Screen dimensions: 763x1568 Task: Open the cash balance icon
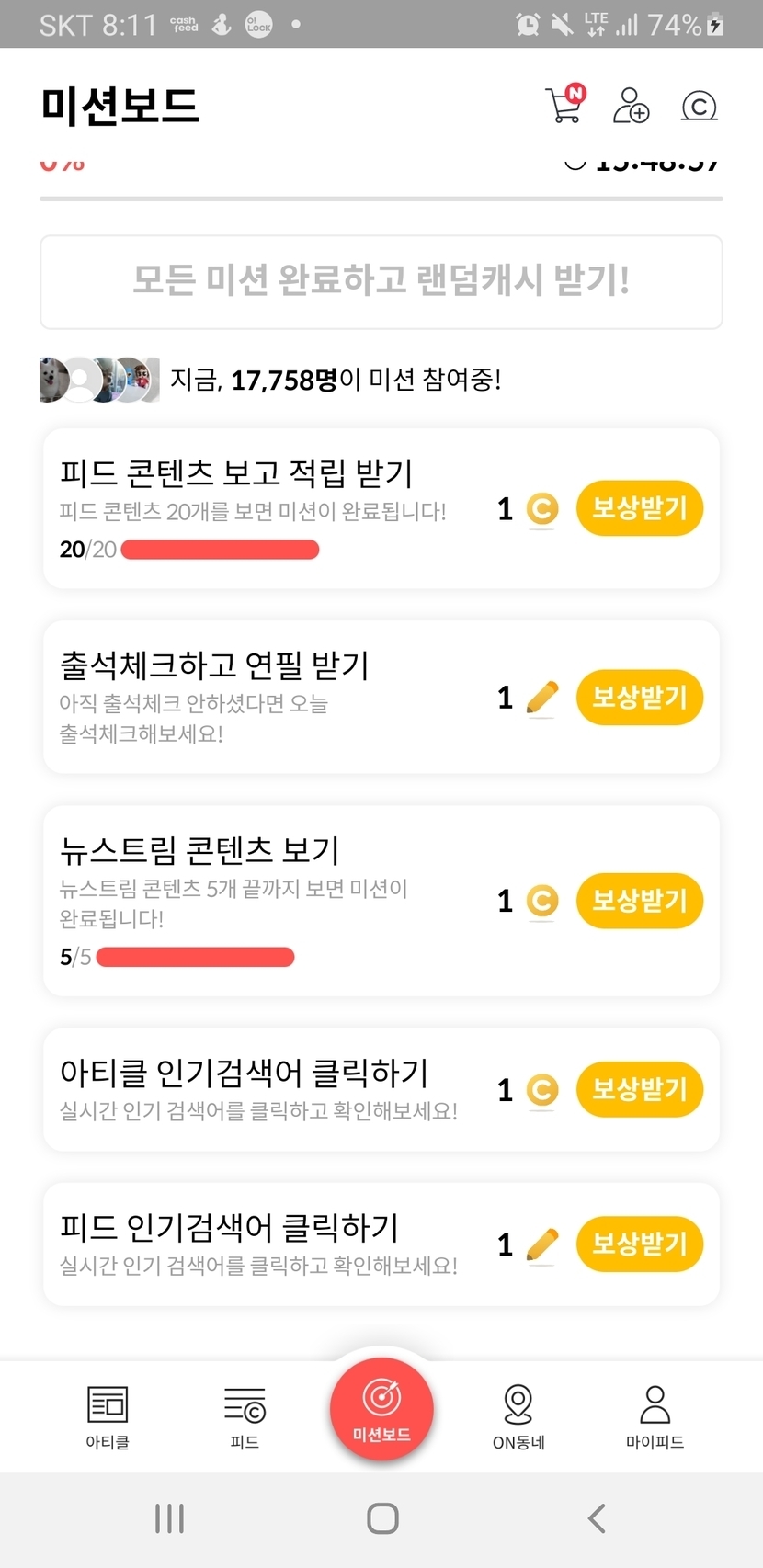699,107
